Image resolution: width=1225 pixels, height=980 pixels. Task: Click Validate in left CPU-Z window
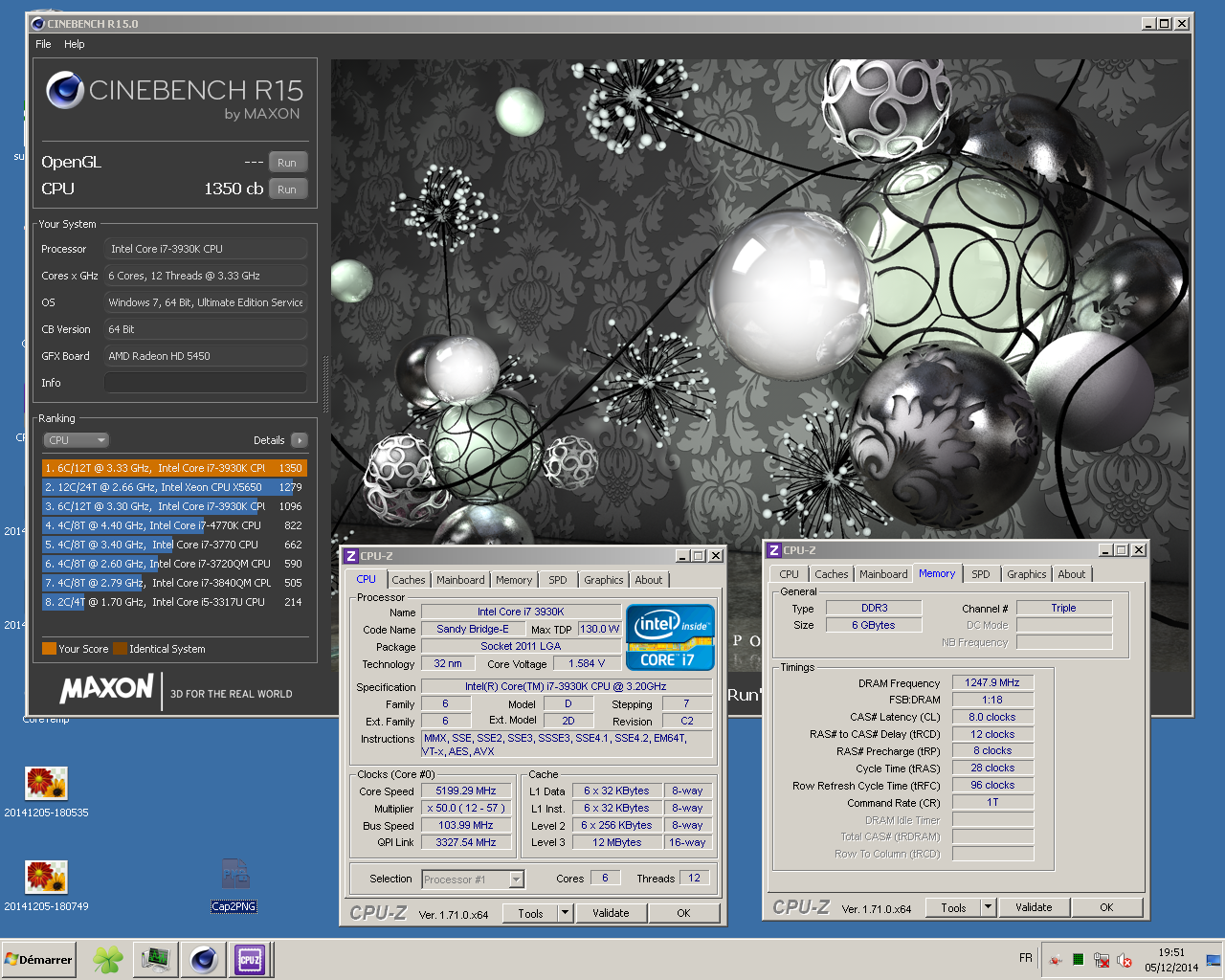611,913
